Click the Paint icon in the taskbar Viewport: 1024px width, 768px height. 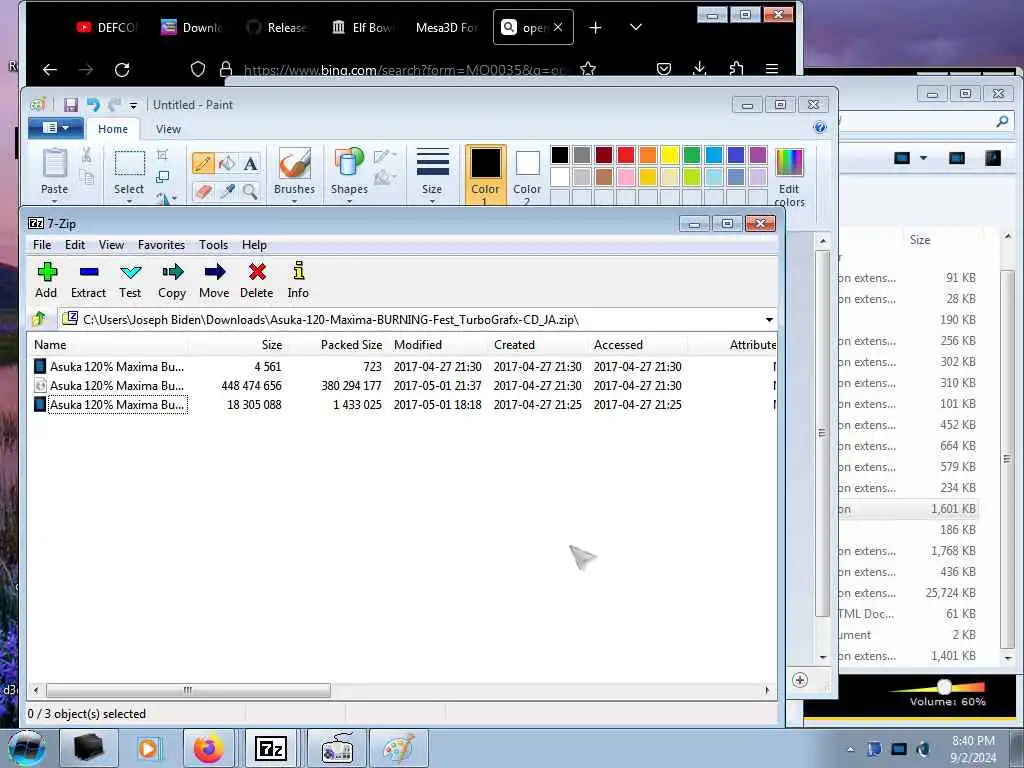pos(398,748)
